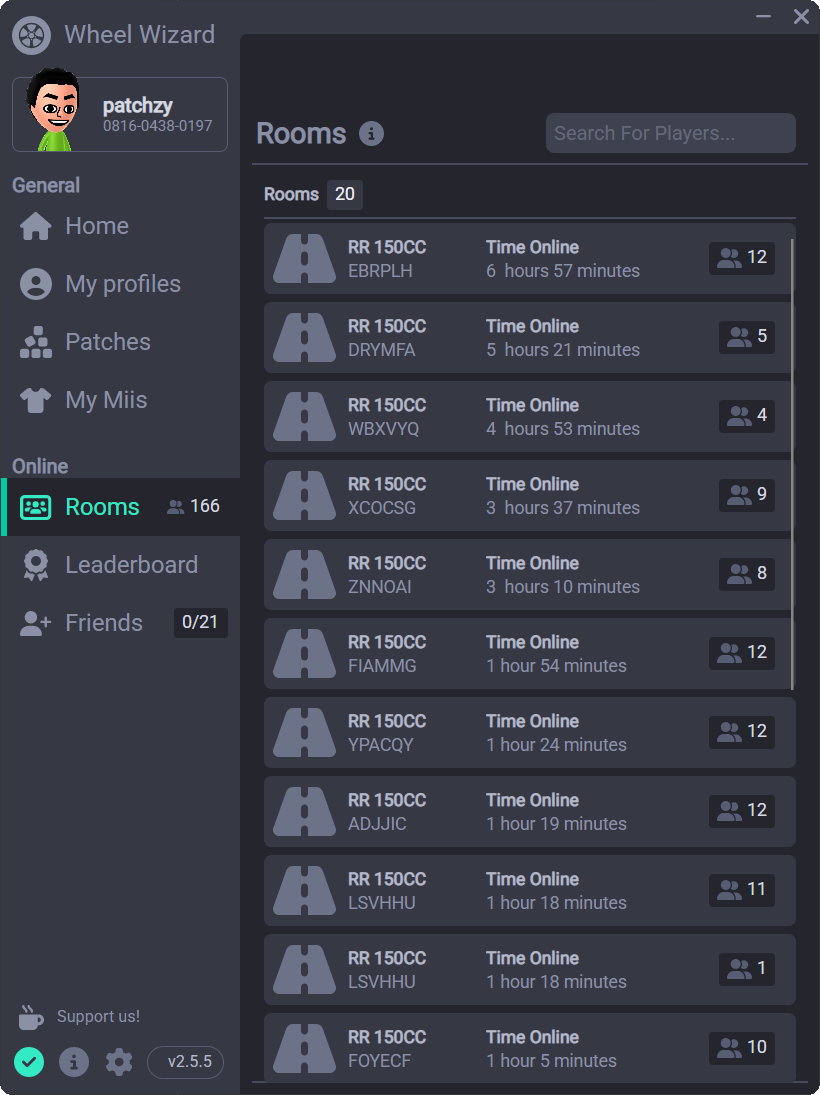
Task: Select the Rooms sidebar item
Action: (x=120, y=507)
